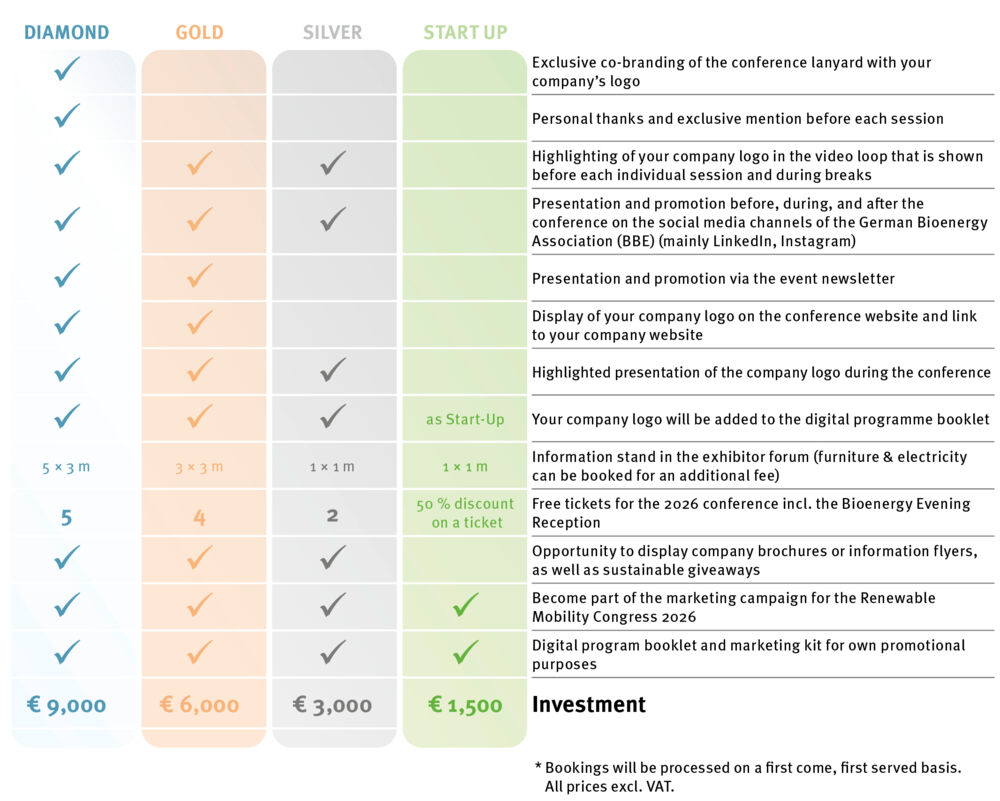Select the € 1,500 Start Up price
The width and height of the screenshot is (1000, 801).
point(465,705)
